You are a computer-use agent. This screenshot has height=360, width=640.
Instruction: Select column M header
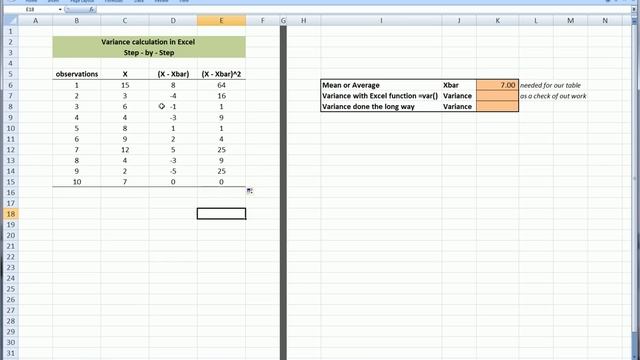(570, 20)
